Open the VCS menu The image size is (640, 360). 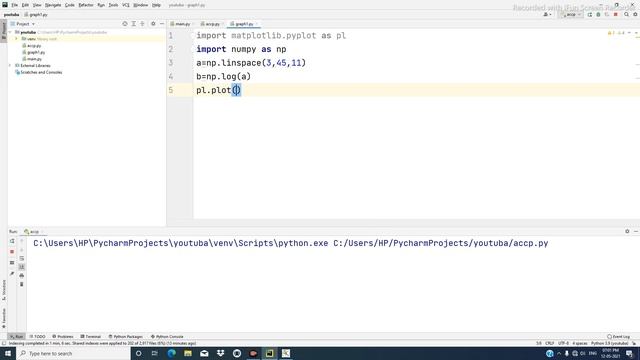tap(126, 5)
